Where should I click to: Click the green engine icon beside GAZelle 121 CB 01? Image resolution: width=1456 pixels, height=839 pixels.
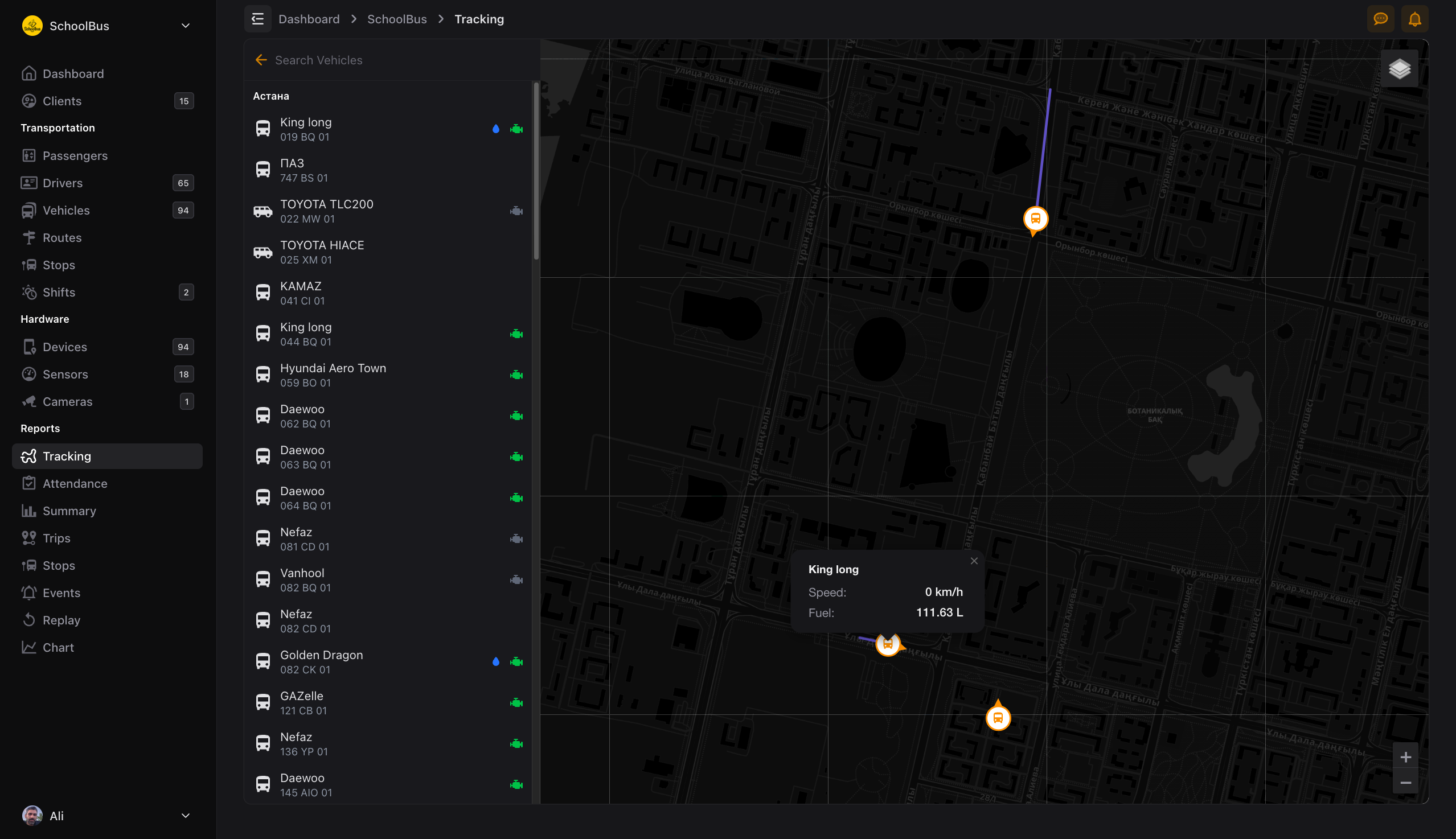click(516, 702)
